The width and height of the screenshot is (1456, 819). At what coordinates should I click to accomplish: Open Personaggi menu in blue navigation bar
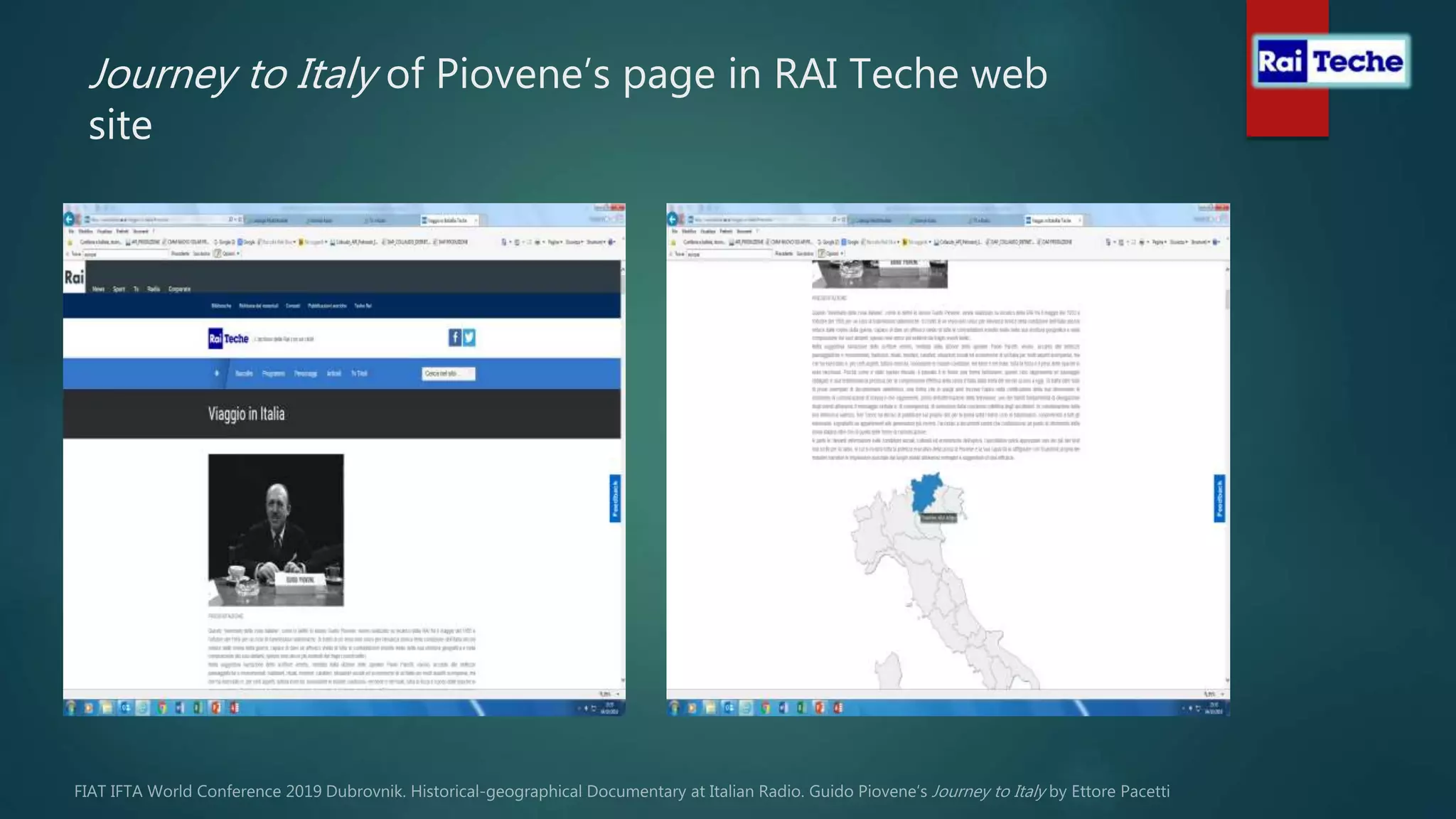[306, 373]
